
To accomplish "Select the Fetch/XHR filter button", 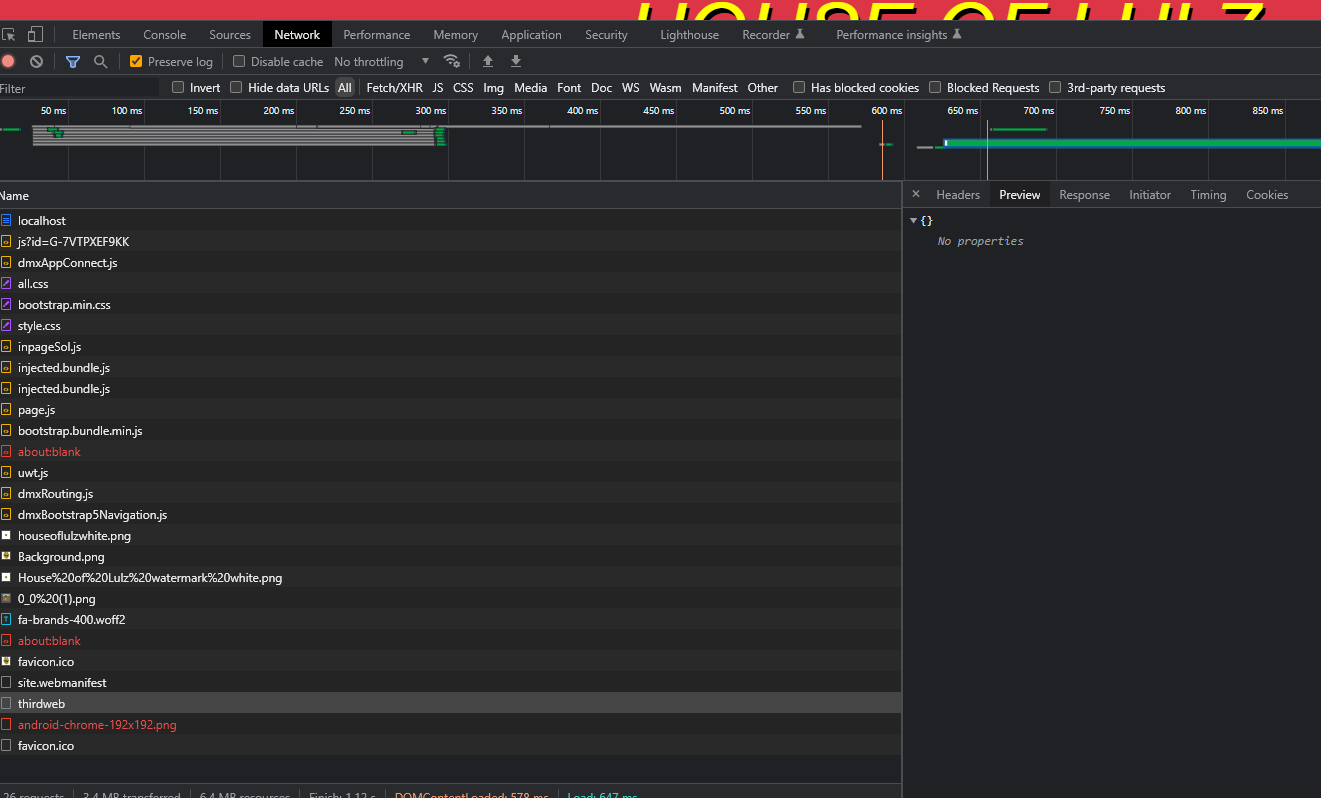I will pos(394,87).
